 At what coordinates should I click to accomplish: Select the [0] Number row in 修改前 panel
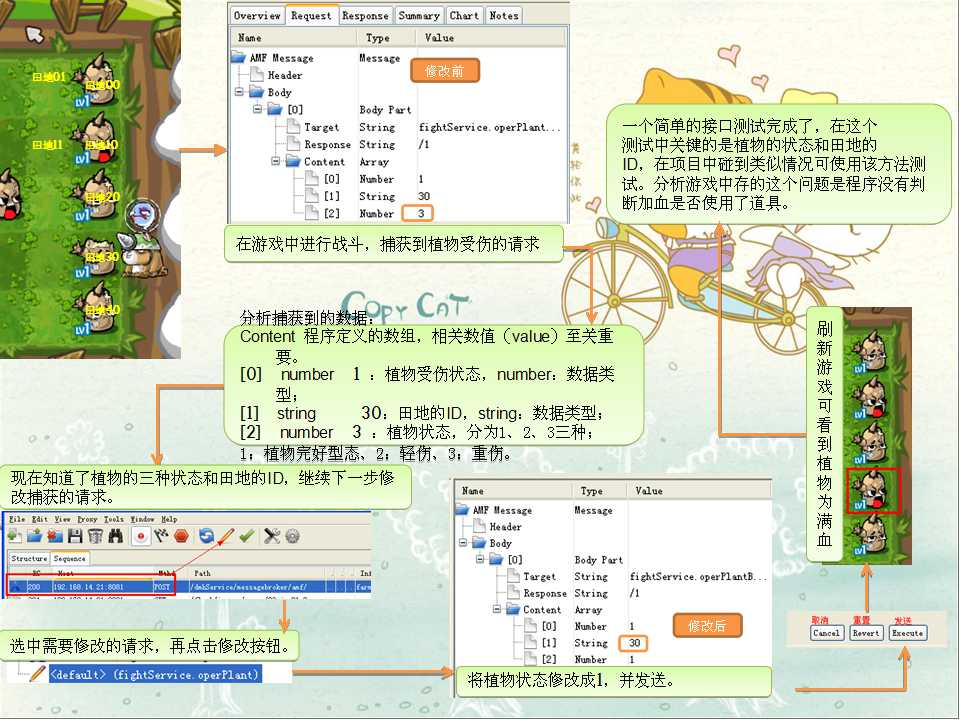pos(398,179)
